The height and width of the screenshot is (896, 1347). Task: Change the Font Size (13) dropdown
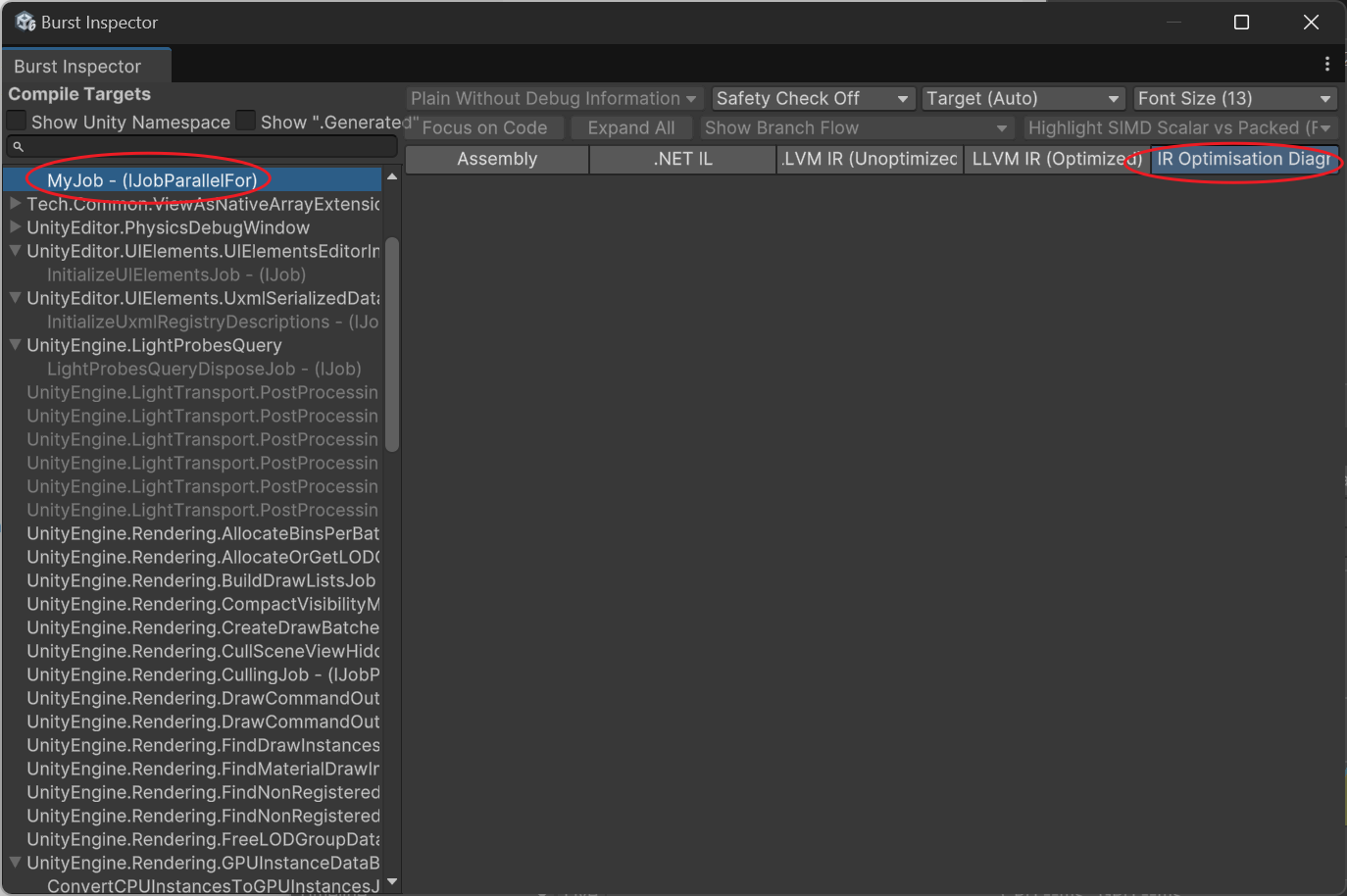click(1234, 99)
